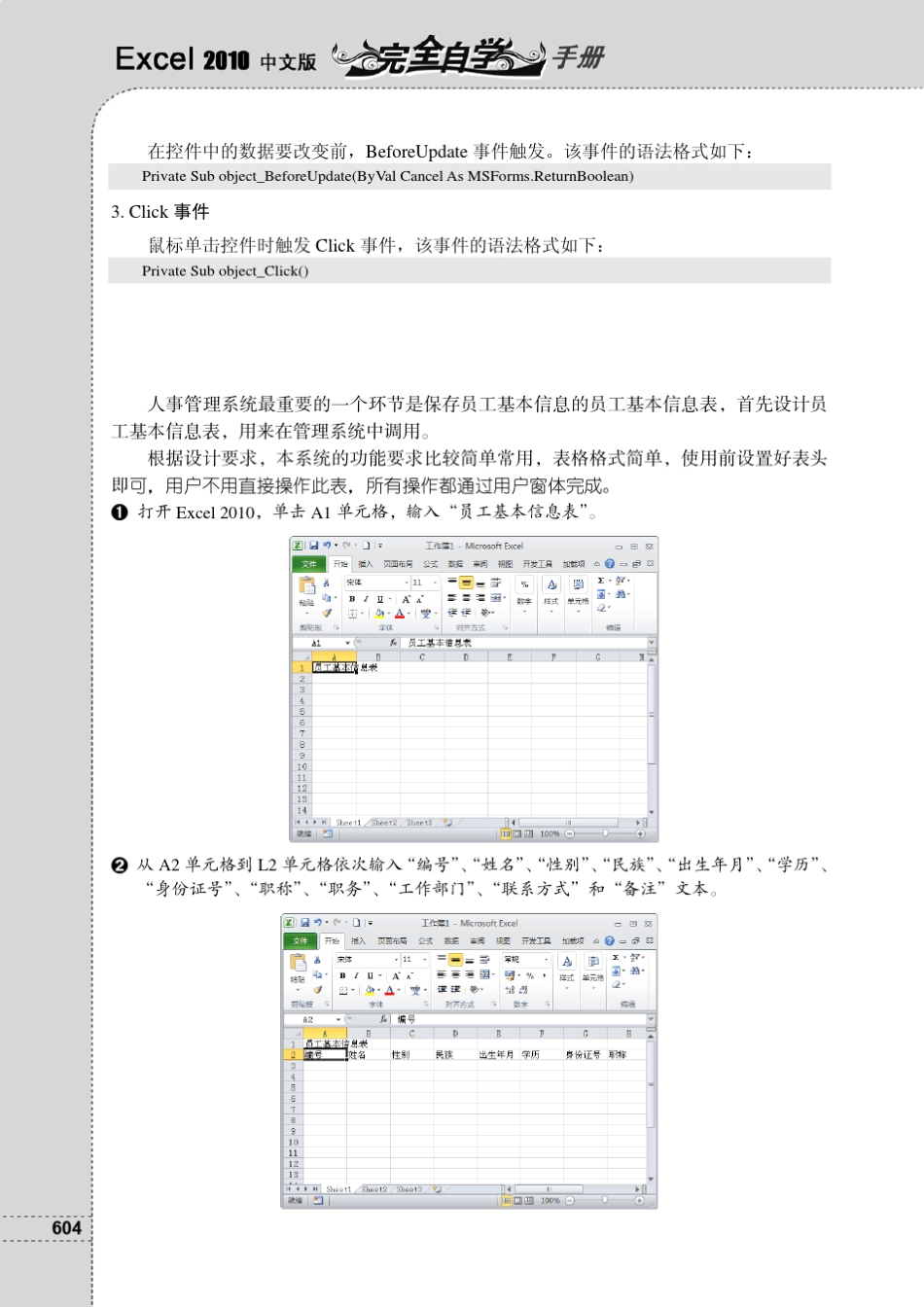This screenshot has height=1307, width=924.
Task: Click Paste icon in lower Excel ribbon
Action: tap(298, 963)
